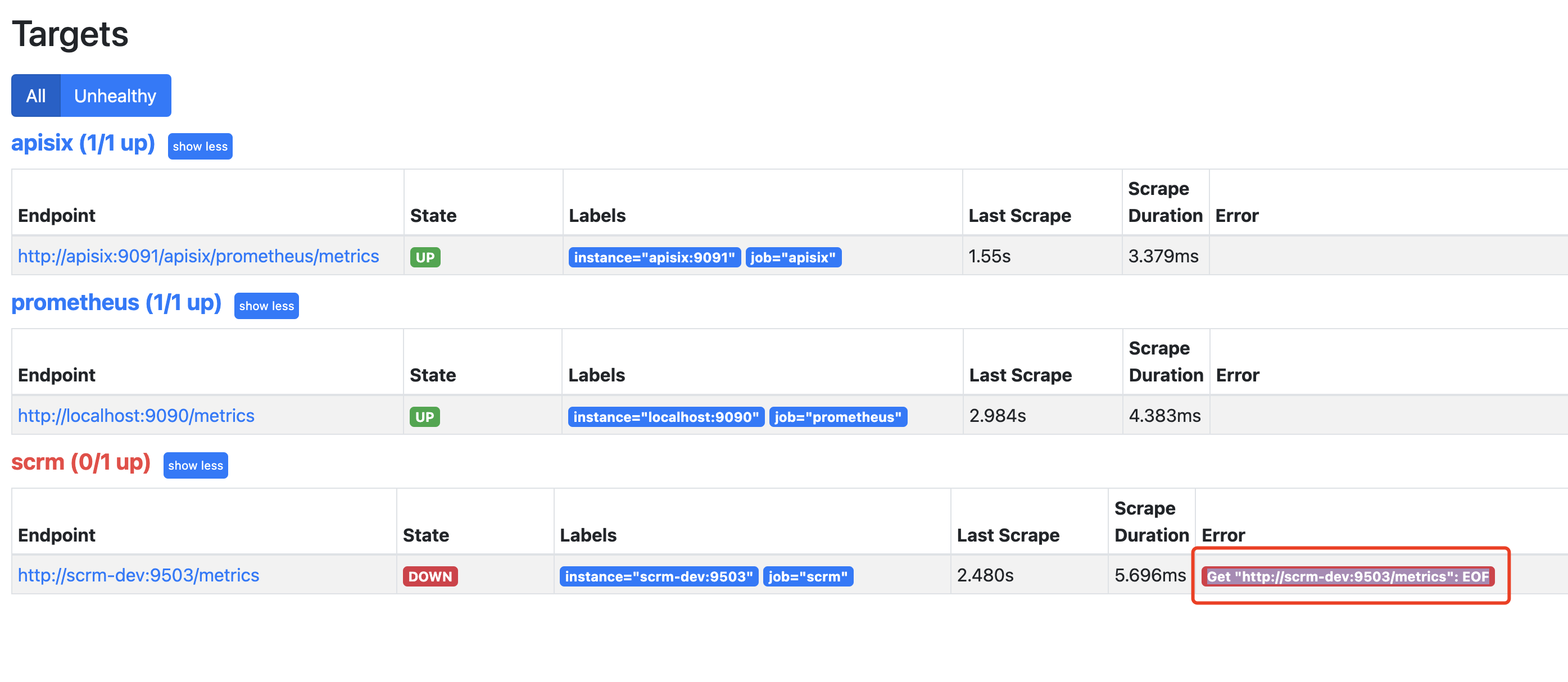Click Endpoint header in apisix table
The image size is (1568, 682).
click(x=57, y=215)
